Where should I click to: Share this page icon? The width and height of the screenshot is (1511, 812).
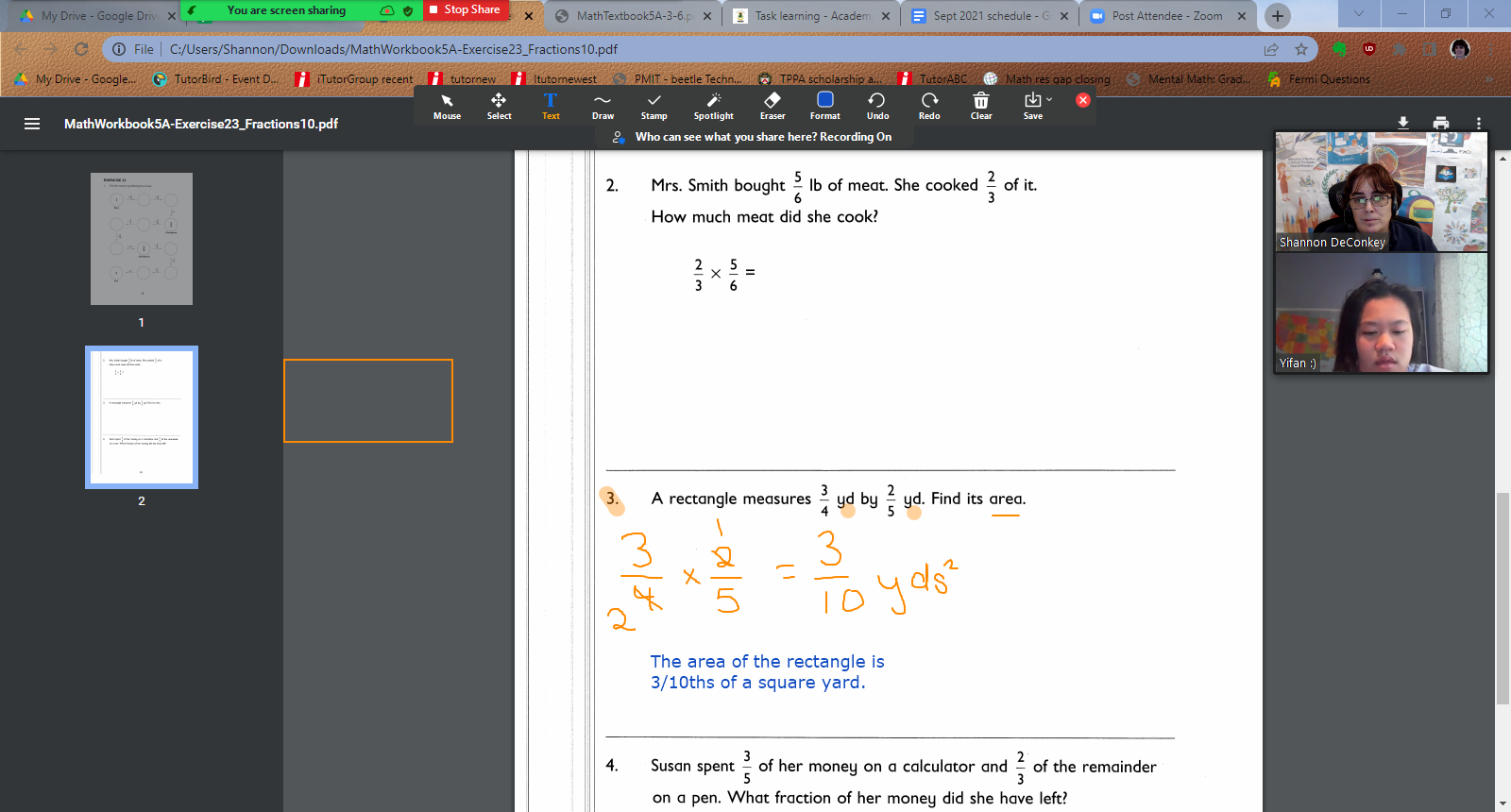(1271, 49)
